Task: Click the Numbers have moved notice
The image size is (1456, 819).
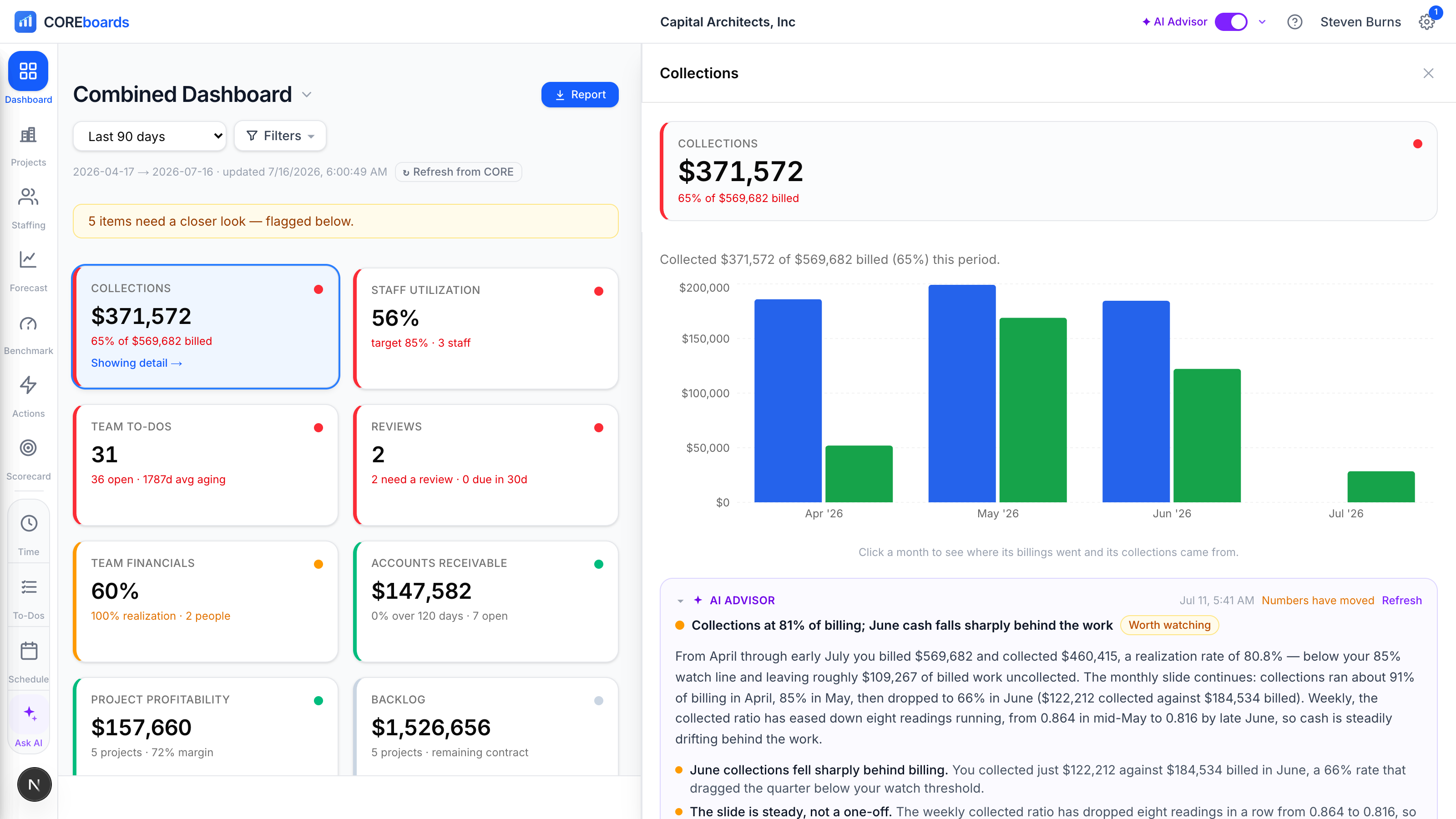Action: (x=1318, y=600)
